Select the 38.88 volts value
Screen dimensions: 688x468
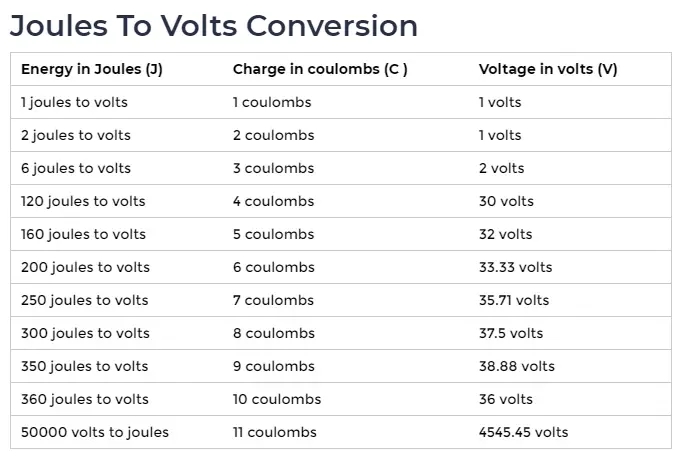pos(516,366)
